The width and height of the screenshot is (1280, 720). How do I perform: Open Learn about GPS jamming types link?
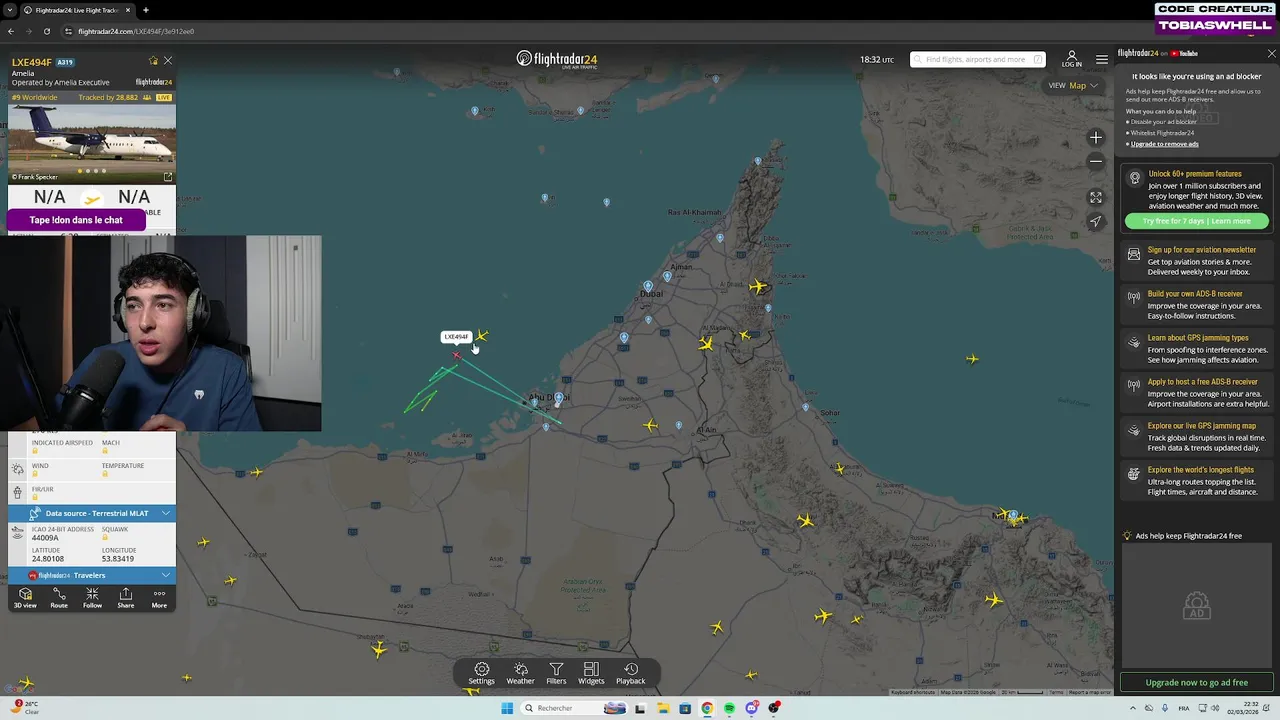click(x=1198, y=338)
